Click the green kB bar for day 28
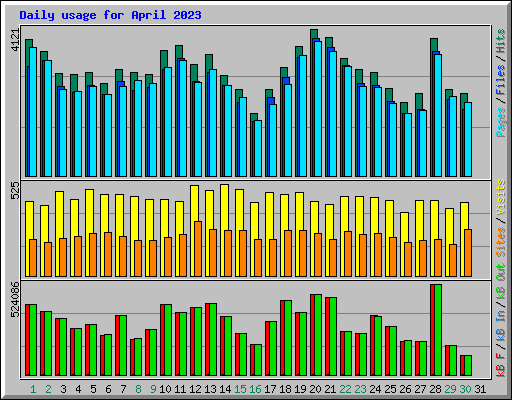This screenshot has width=512, height=400. [x=438, y=330]
